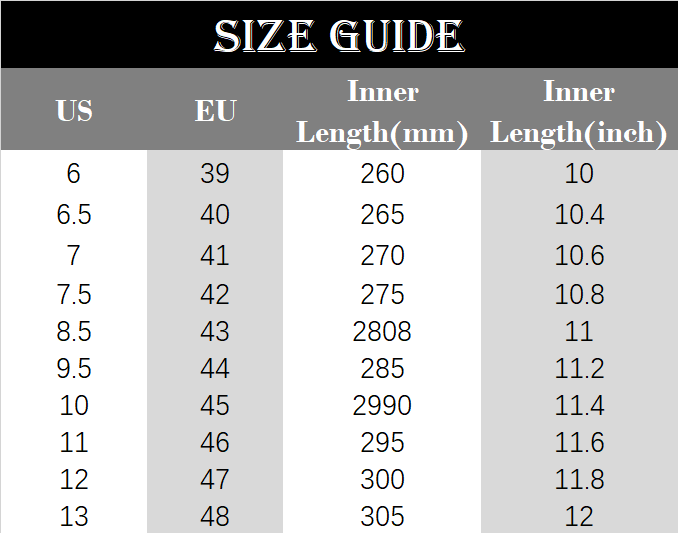Select US size 9.5 cell
This screenshot has width=678, height=533.
[x=74, y=368]
